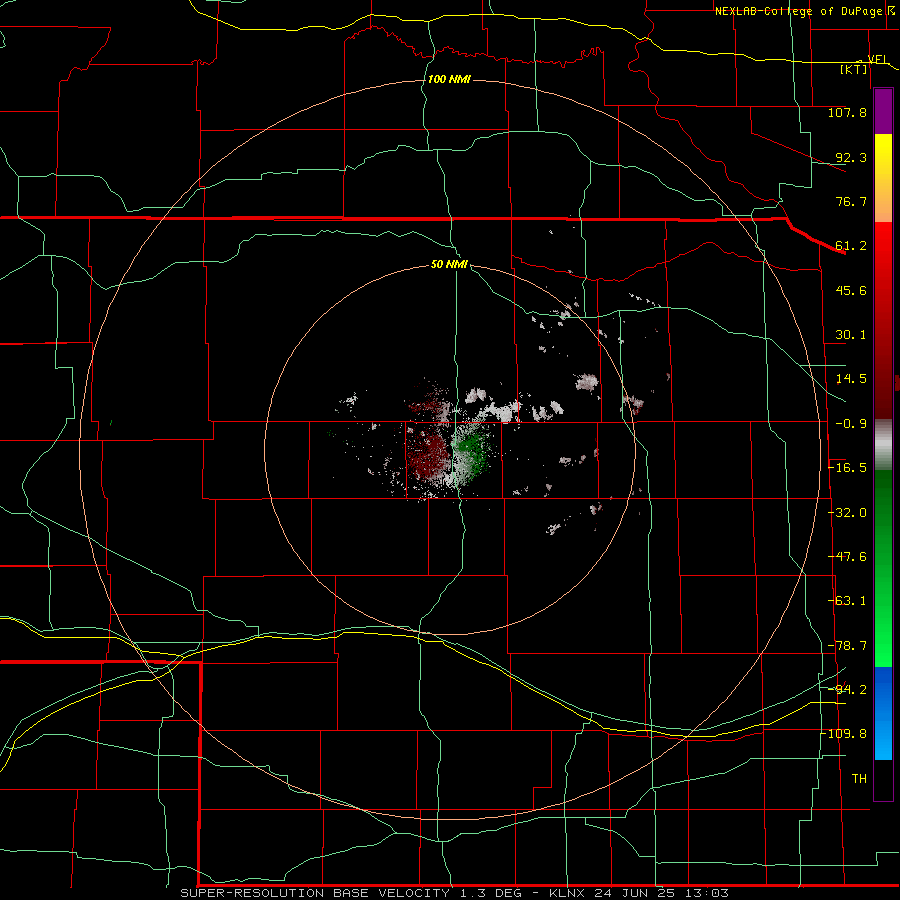This screenshot has height=900, width=900.
Task: Click the purple color bar segment
Action: coord(883,112)
